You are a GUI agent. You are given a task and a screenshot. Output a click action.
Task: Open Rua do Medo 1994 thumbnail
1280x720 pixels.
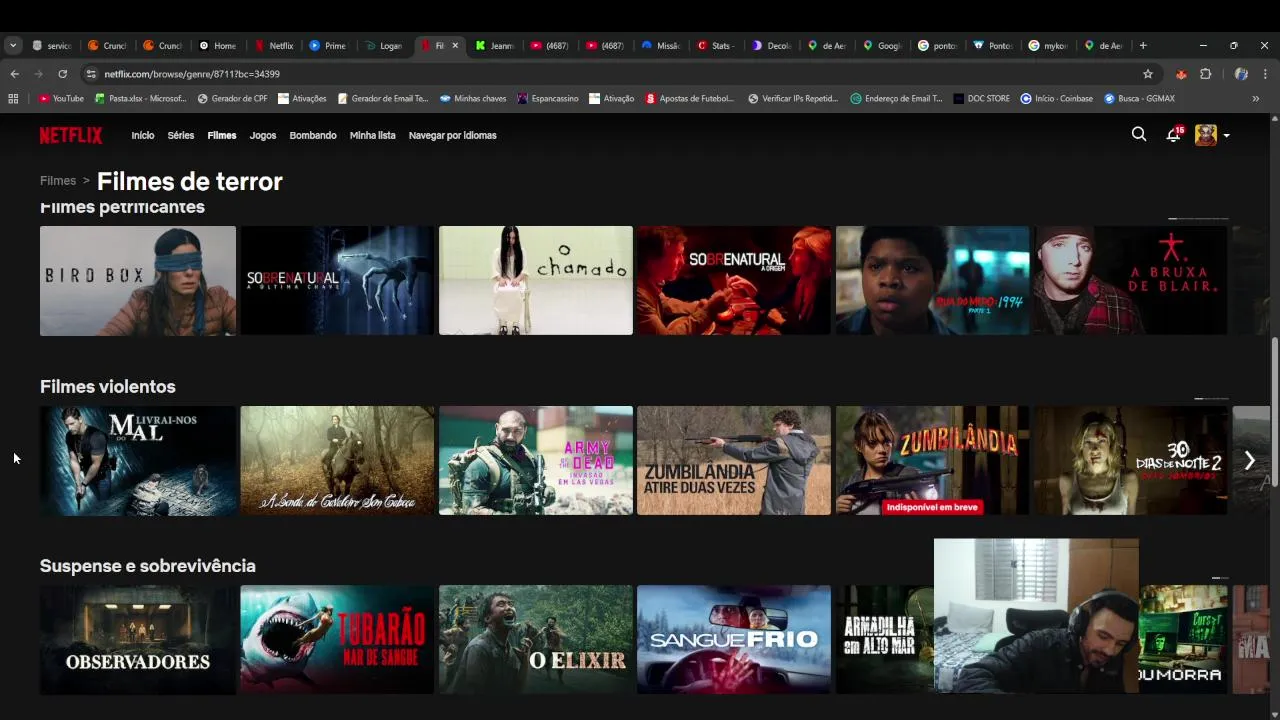(932, 280)
